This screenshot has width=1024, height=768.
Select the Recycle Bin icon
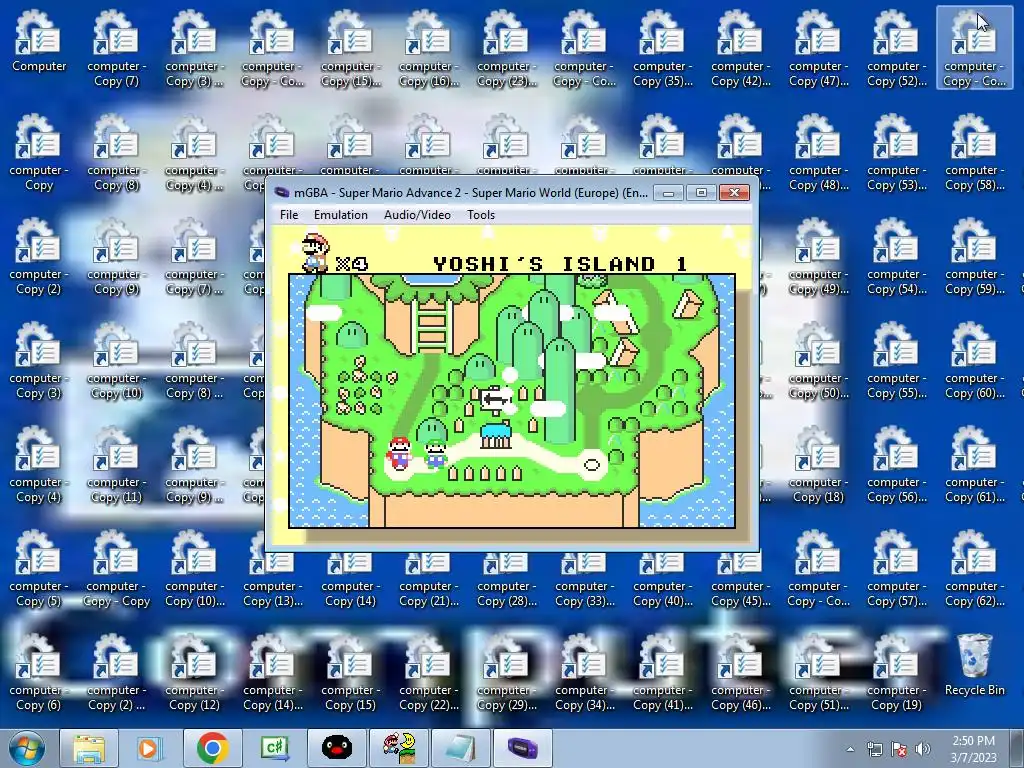pyautogui.click(x=974, y=665)
